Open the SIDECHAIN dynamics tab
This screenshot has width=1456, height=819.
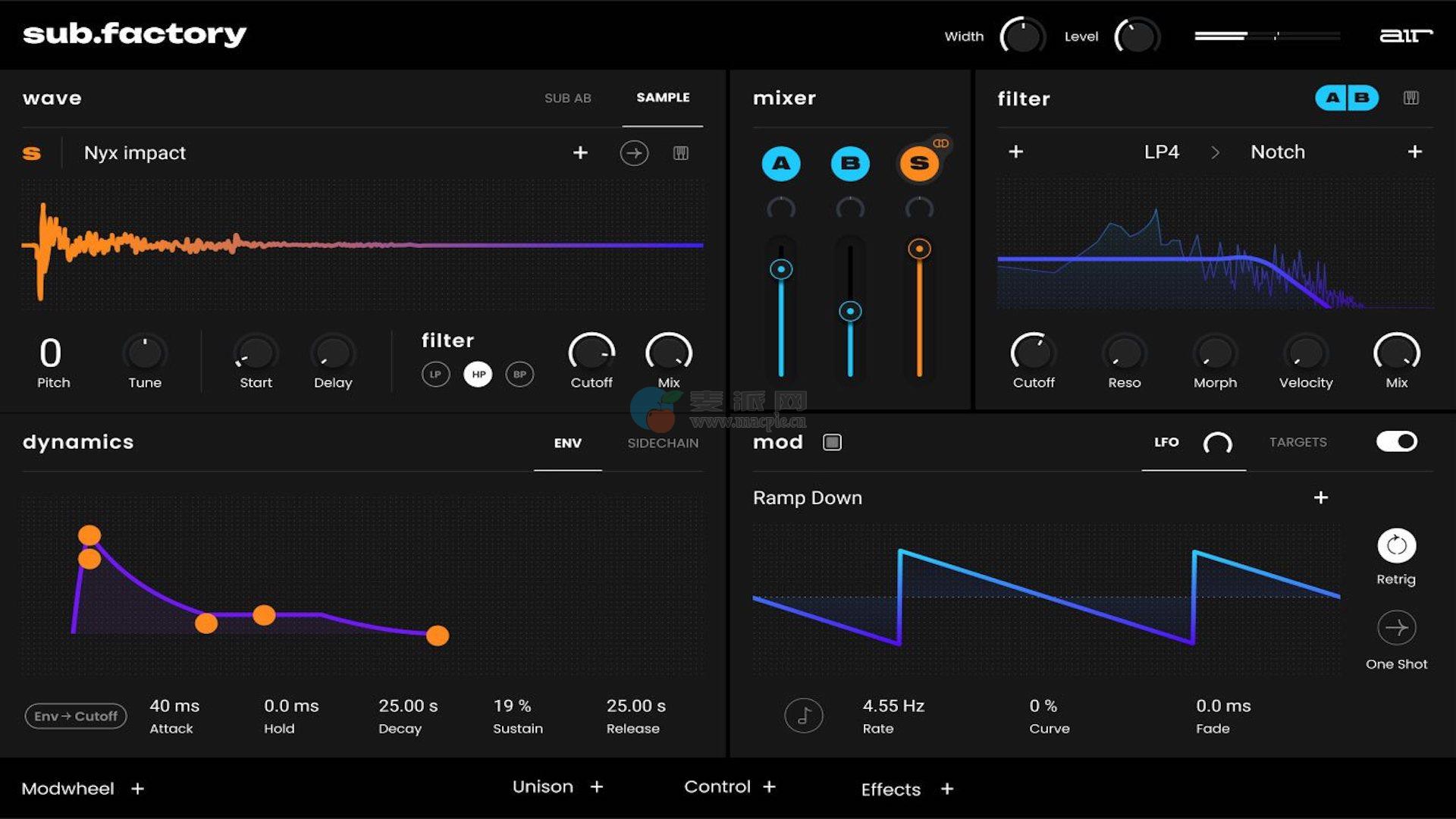click(x=663, y=443)
